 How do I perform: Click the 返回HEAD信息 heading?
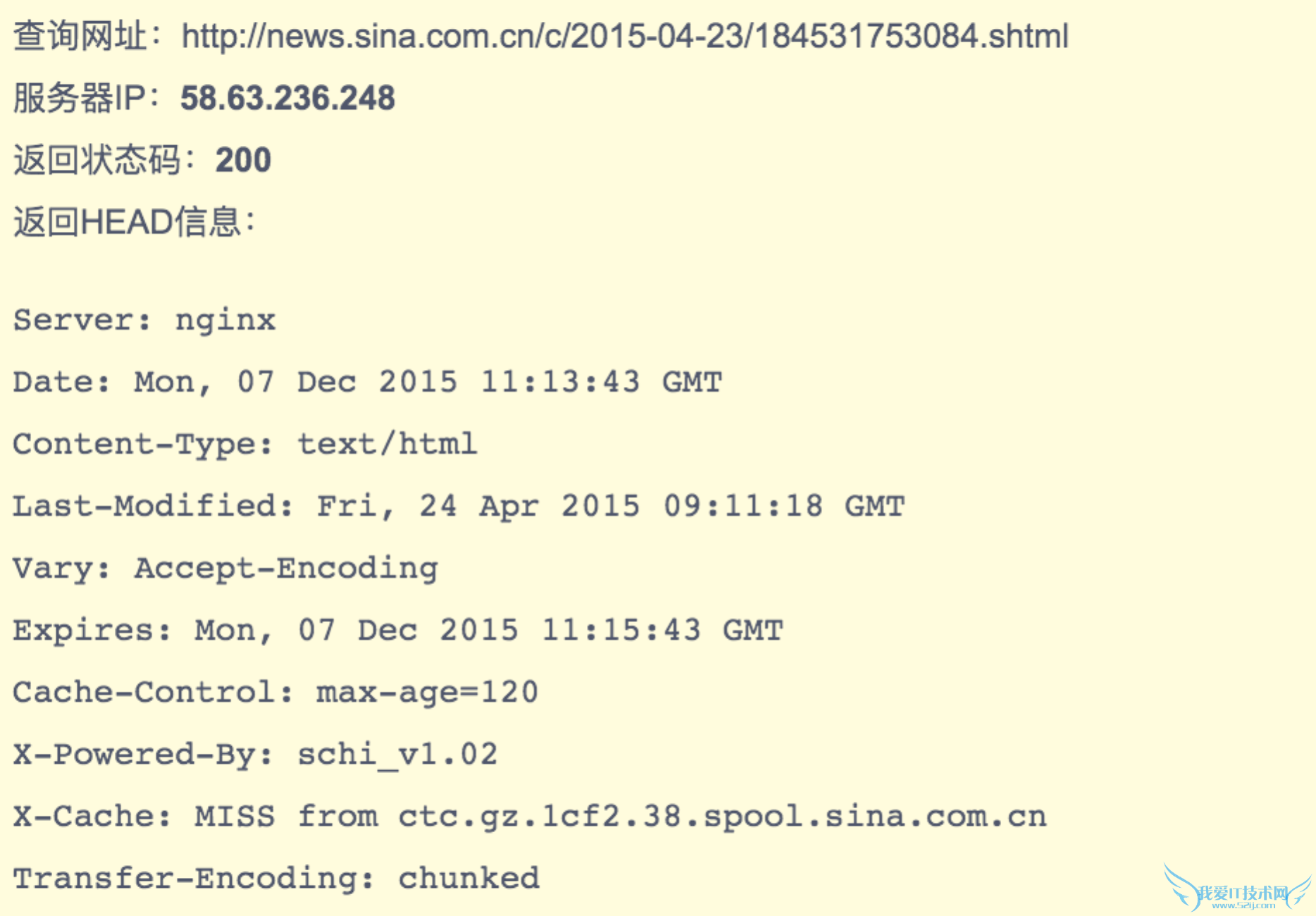pos(134,222)
